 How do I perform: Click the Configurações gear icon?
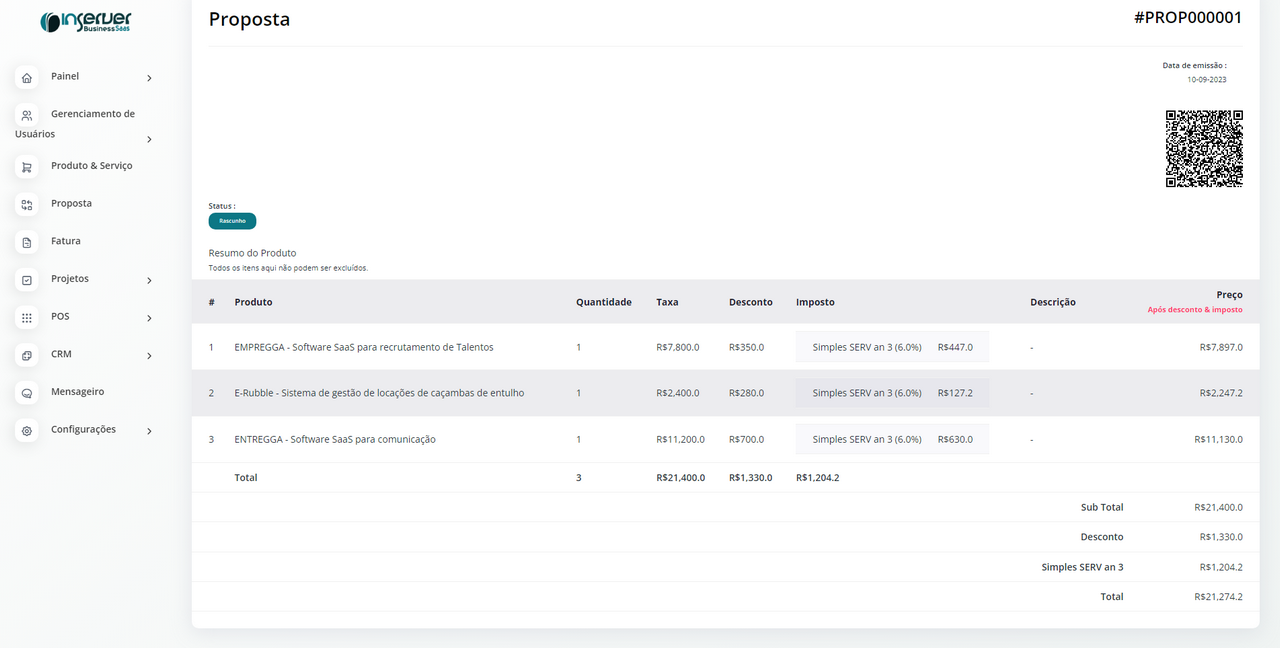click(27, 431)
